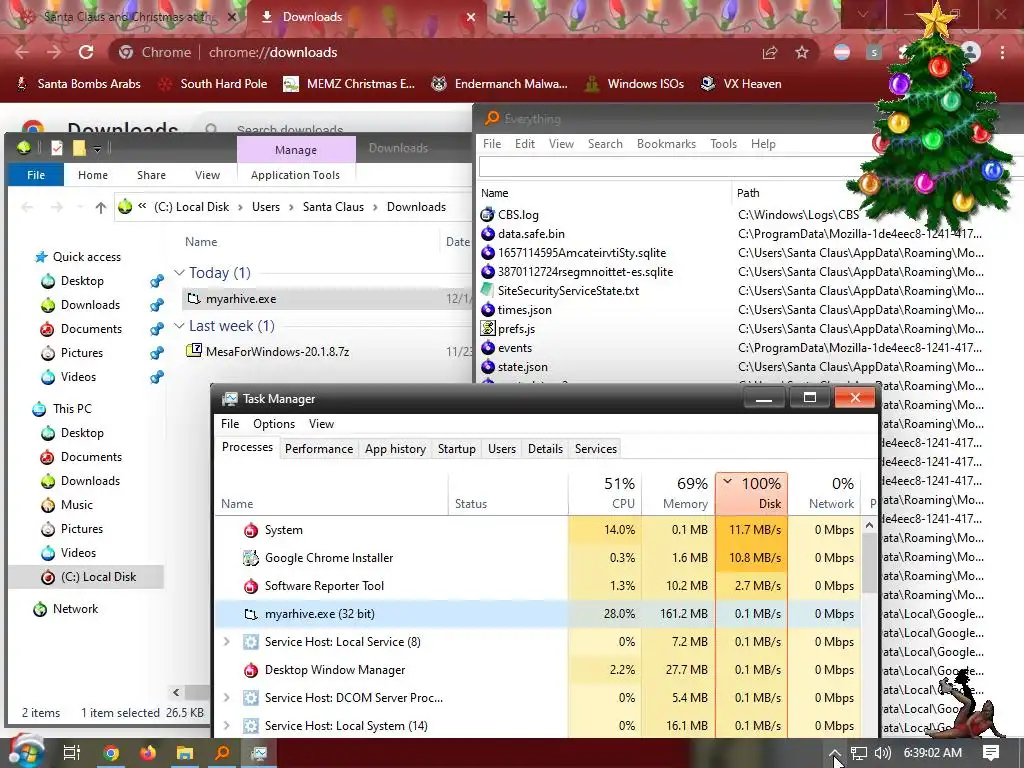The image size is (1024, 768).
Task: Reload the Chrome page
Action: 86,52
